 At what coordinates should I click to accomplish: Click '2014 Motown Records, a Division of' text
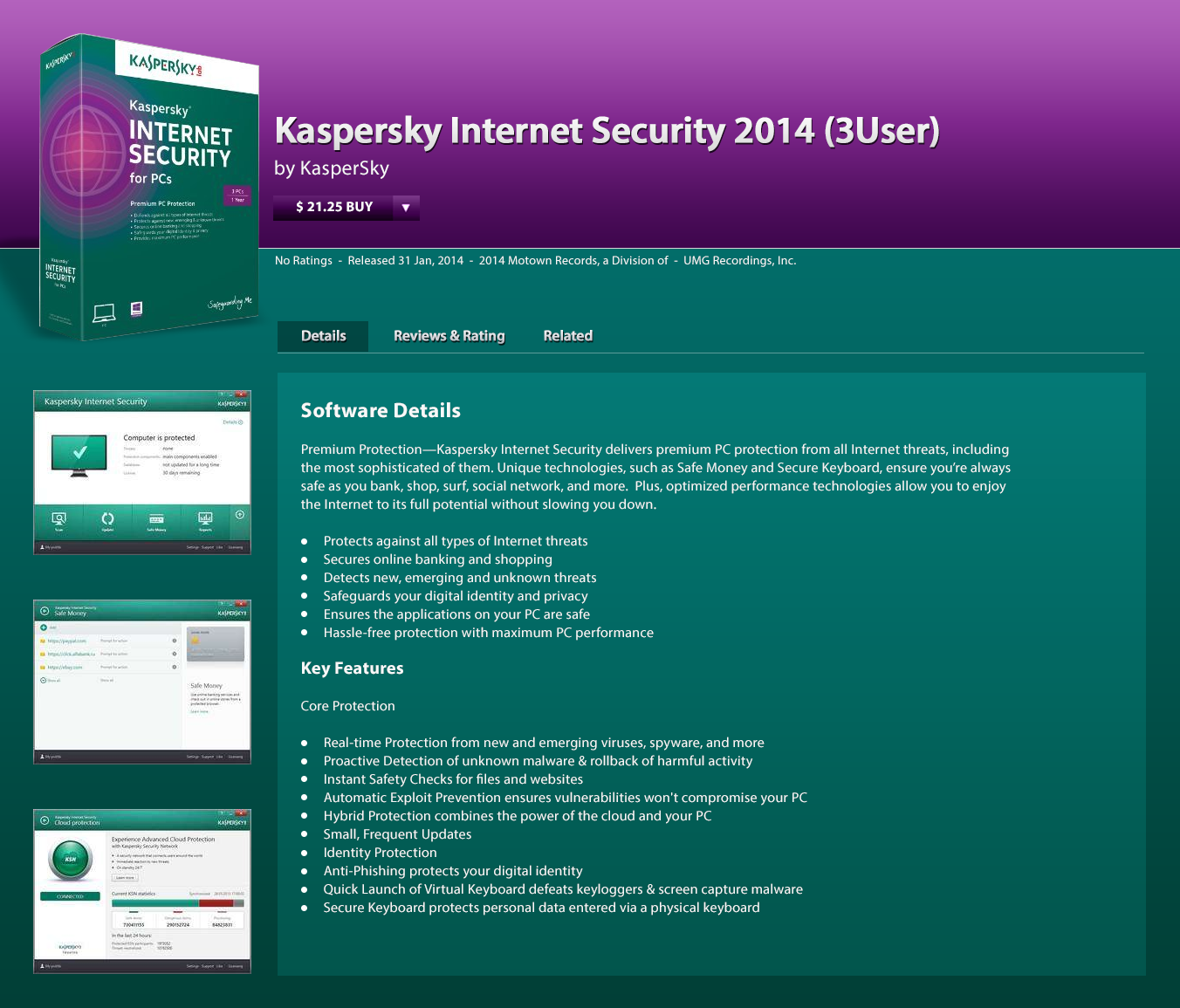pos(573,260)
